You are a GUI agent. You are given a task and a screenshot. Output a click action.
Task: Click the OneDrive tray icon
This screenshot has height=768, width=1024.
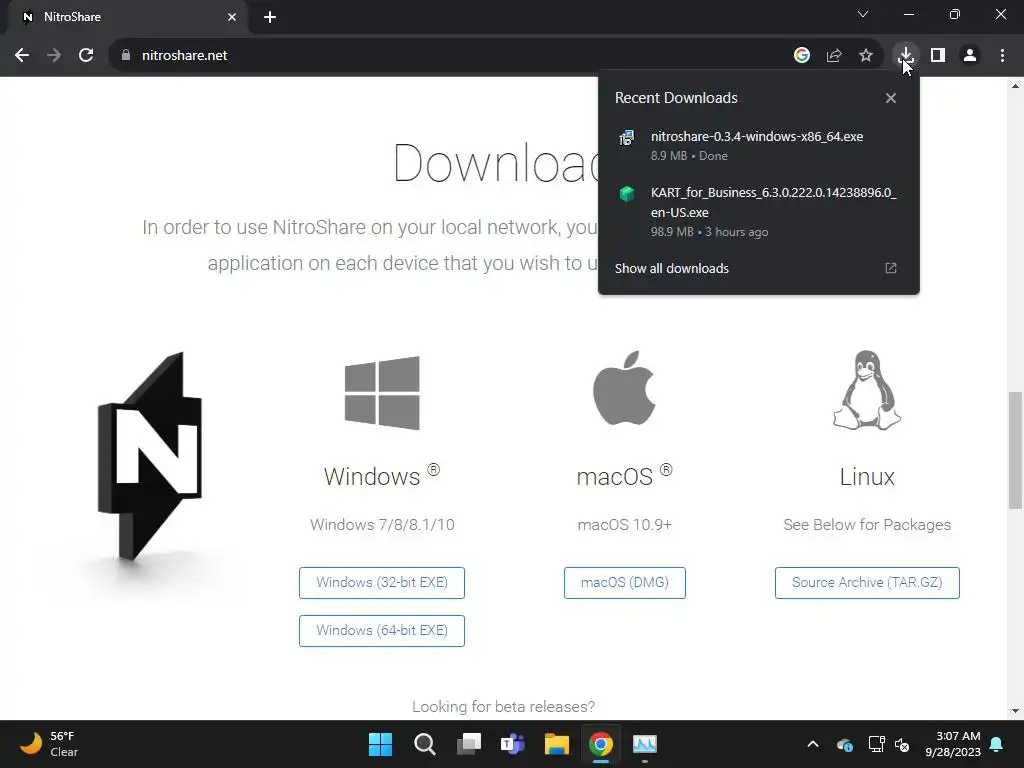tap(844, 744)
